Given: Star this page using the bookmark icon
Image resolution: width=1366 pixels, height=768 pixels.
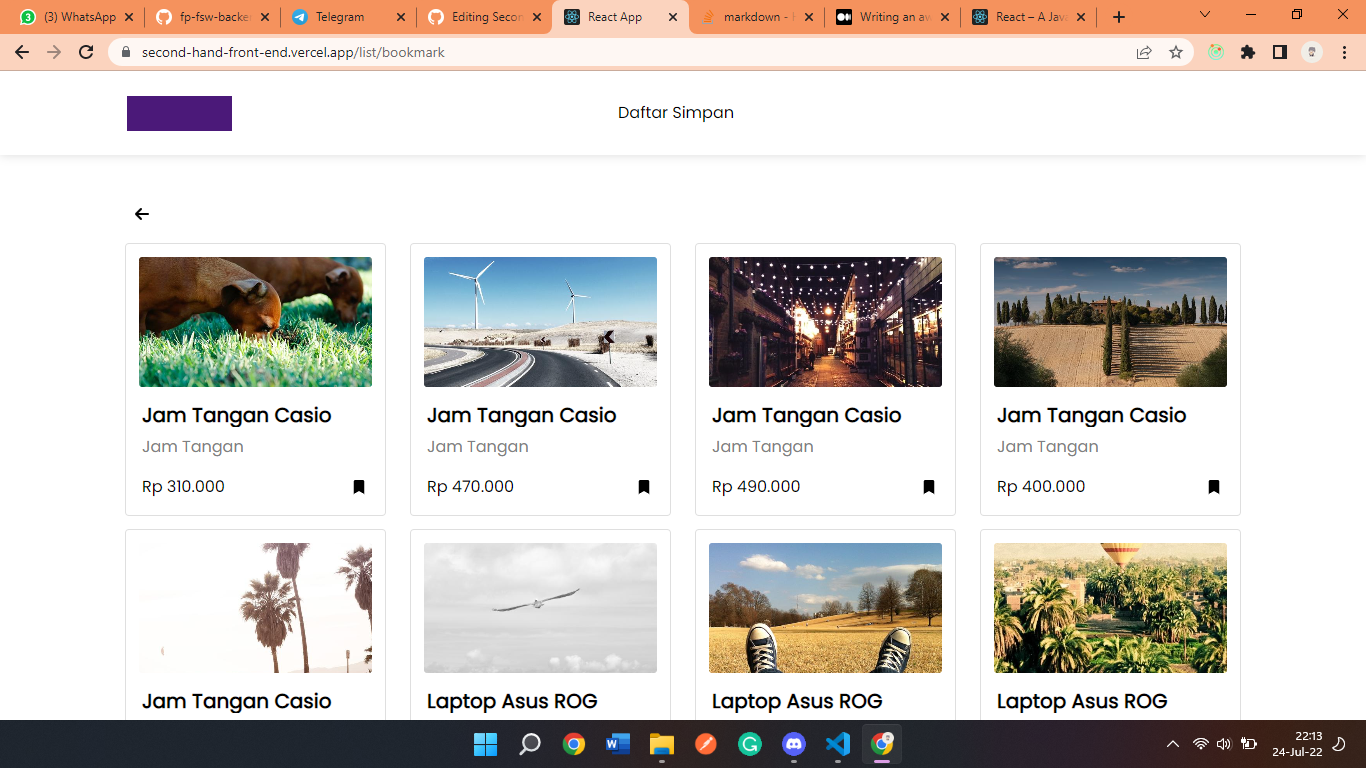Looking at the screenshot, I should (x=1176, y=51).
